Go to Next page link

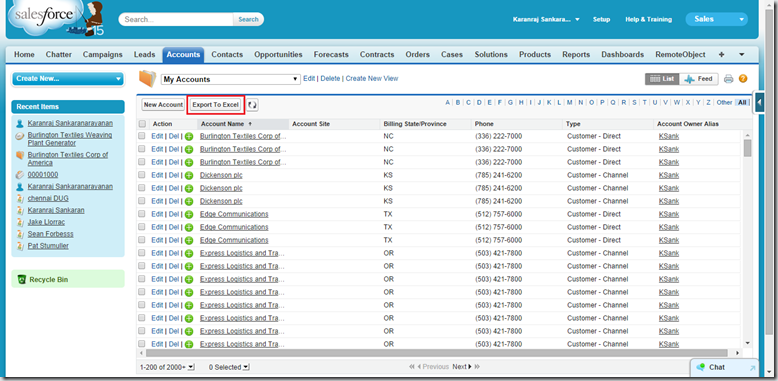click(x=462, y=367)
